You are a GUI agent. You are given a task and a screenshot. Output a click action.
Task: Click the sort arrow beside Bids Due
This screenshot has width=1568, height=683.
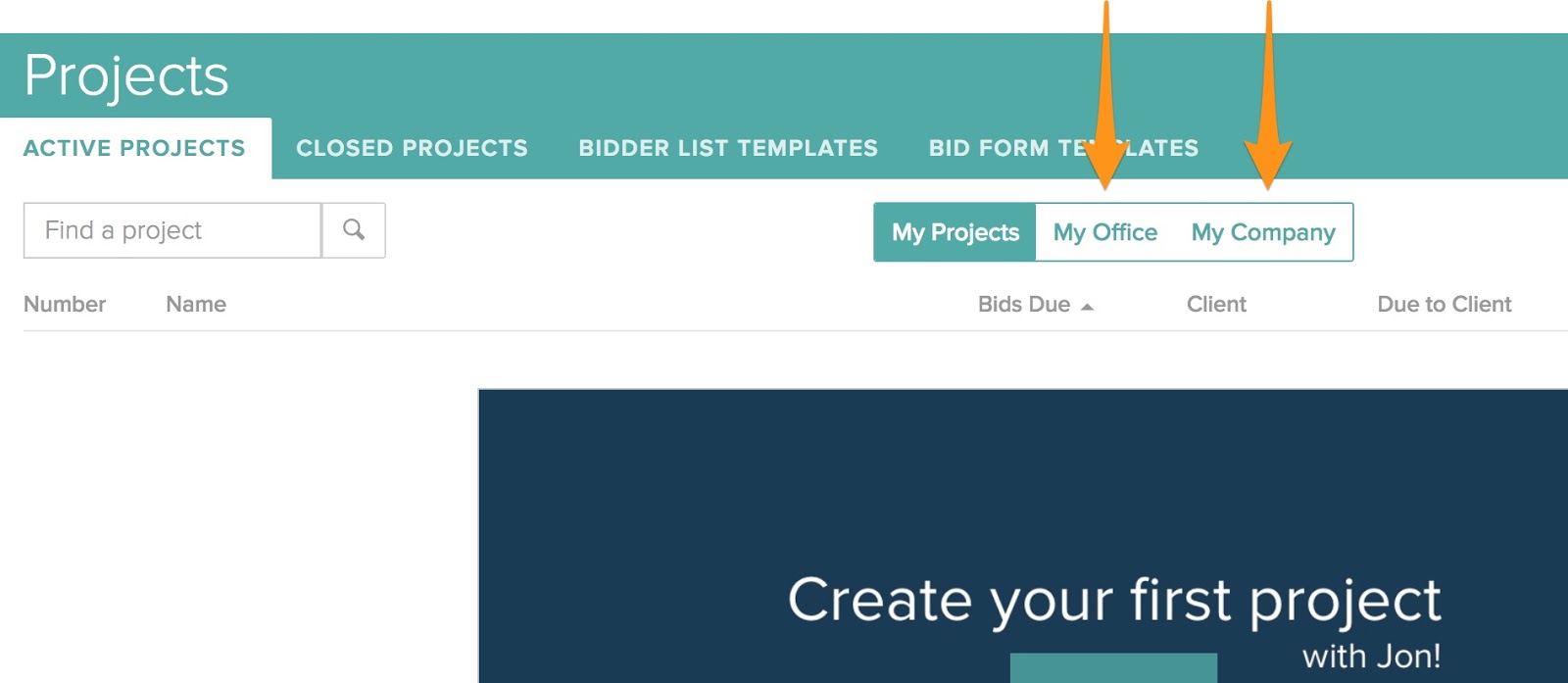[x=1087, y=307]
